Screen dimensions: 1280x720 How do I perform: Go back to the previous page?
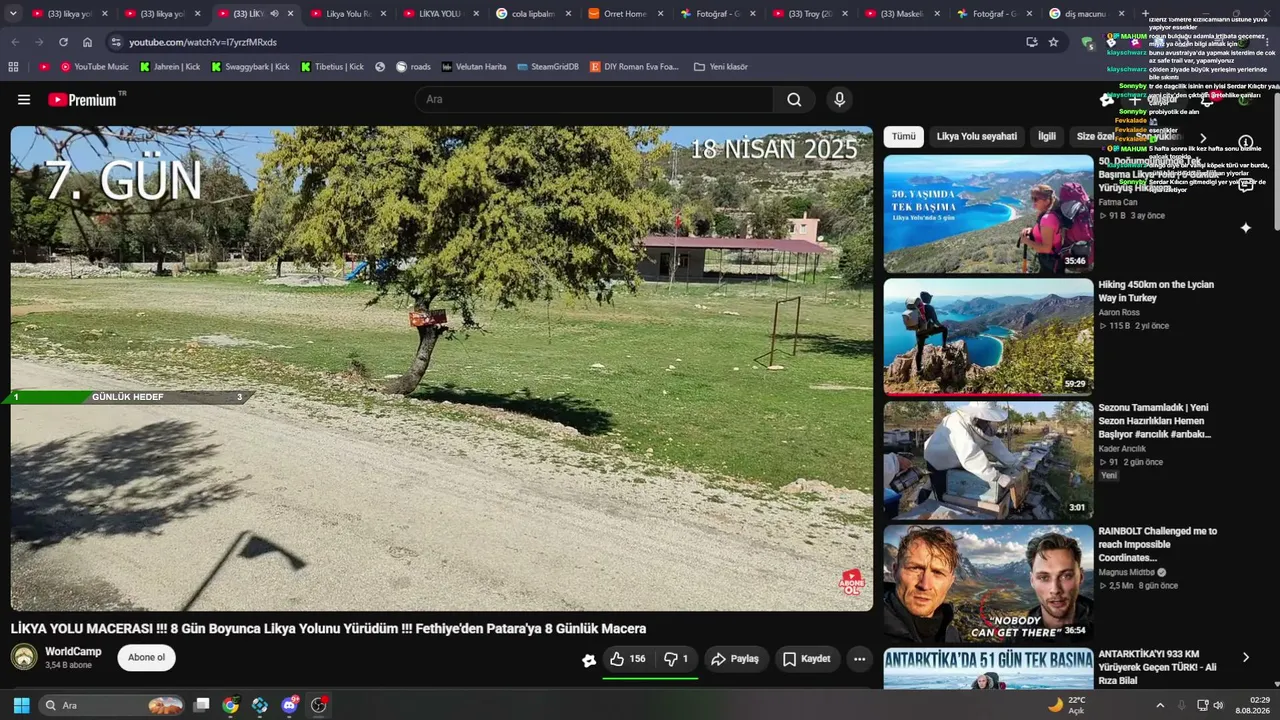click(15, 42)
